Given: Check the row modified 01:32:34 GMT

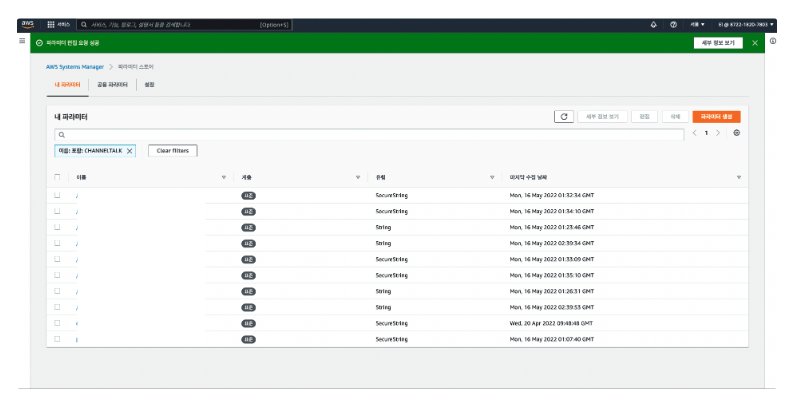Looking at the screenshot, I should [57, 195].
